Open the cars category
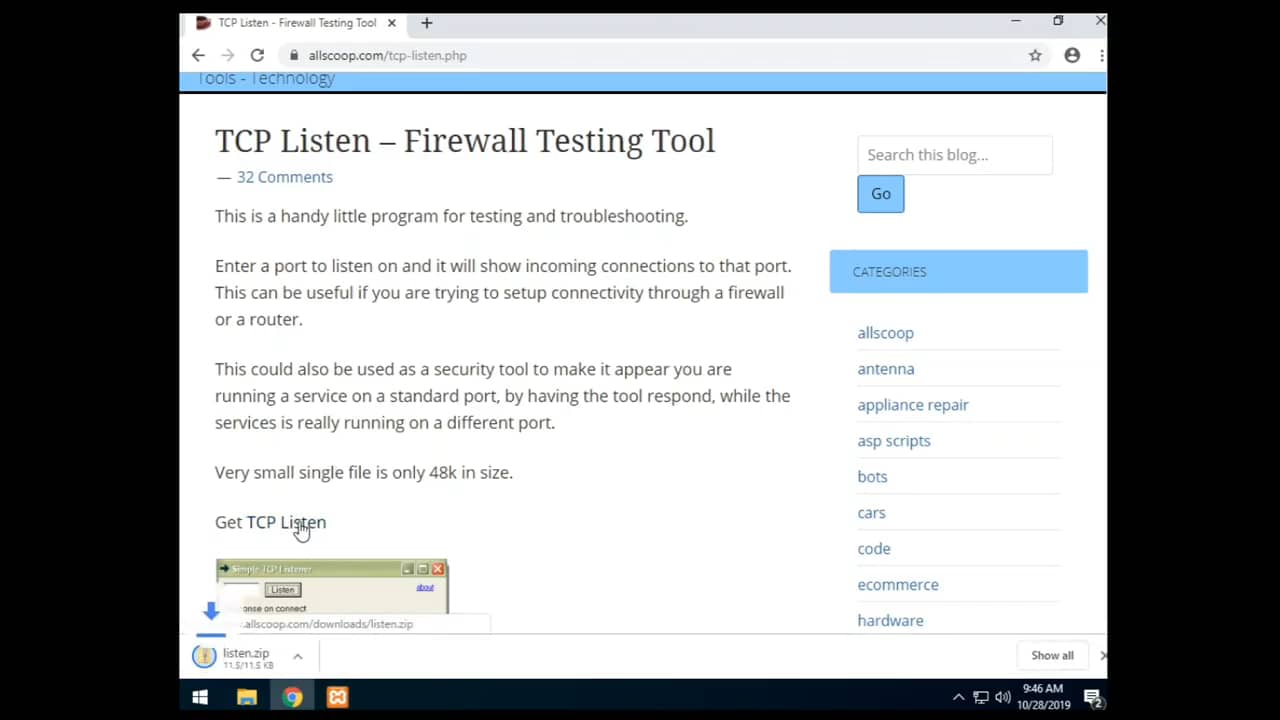Image resolution: width=1280 pixels, height=720 pixels. pyautogui.click(x=871, y=513)
